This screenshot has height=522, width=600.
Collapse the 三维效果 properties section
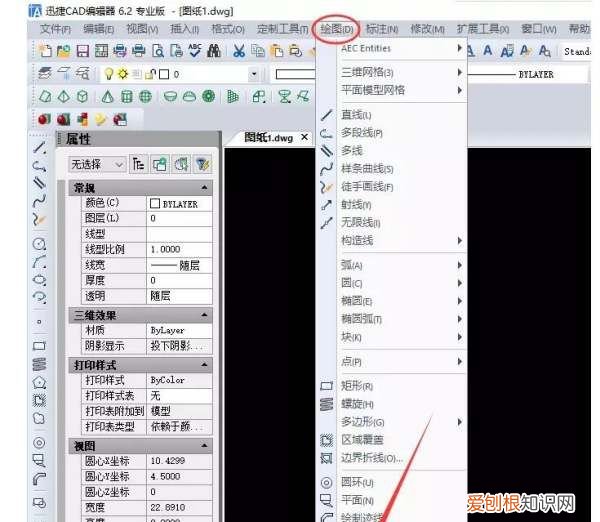click(204, 315)
